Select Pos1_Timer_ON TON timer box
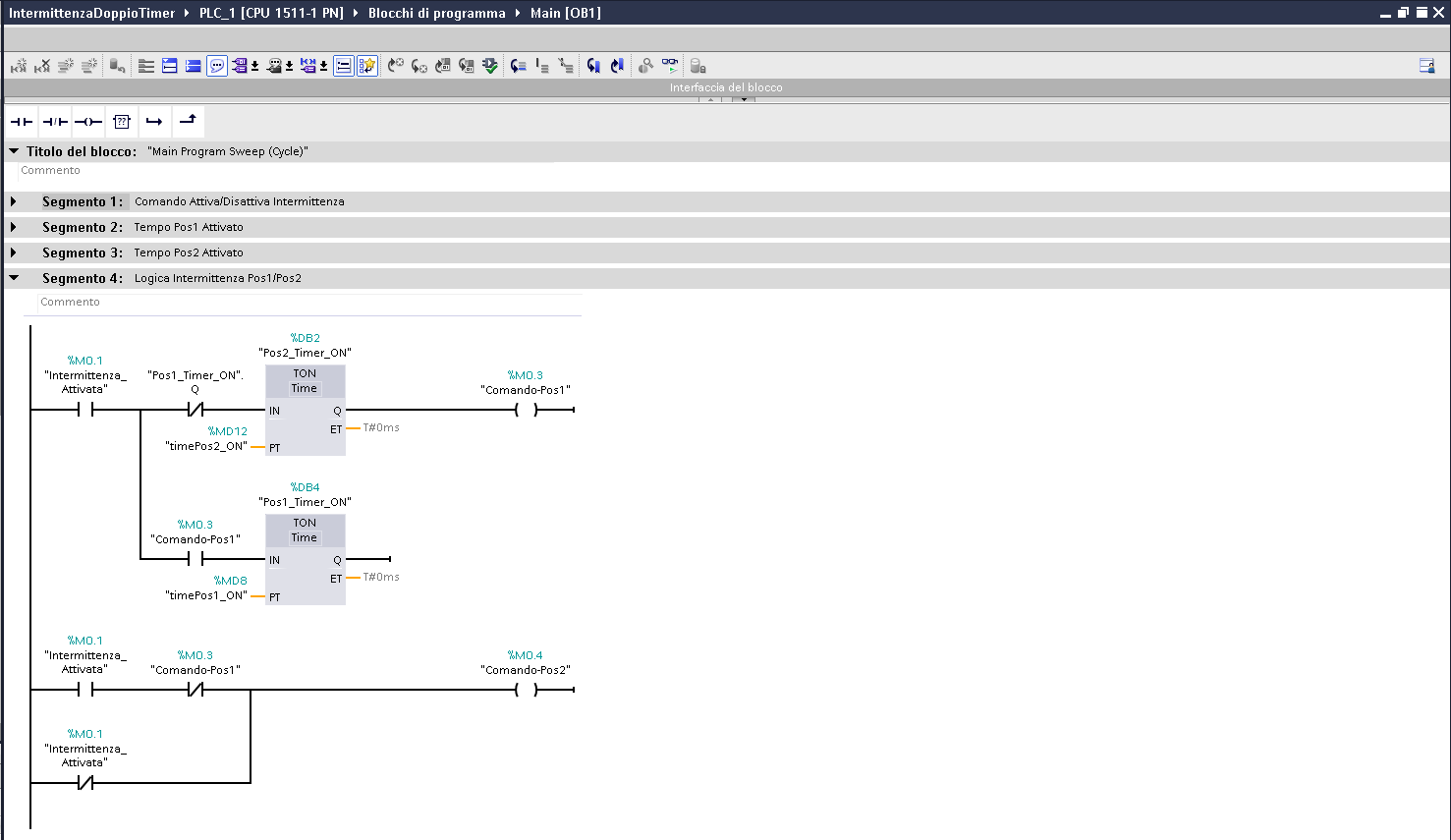The width and height of the screenshot is (1451, 840). [305, 560]
